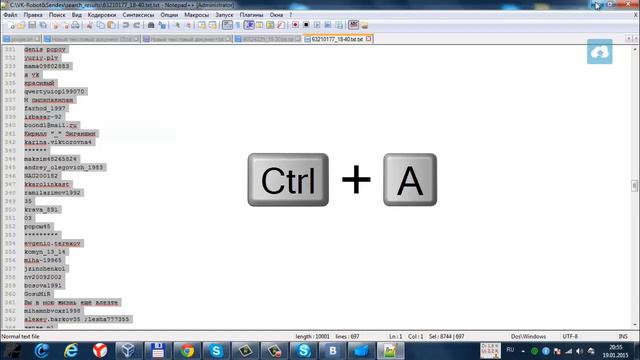Open the Поиск menu

pyautogui.click(x=57, y=15)
